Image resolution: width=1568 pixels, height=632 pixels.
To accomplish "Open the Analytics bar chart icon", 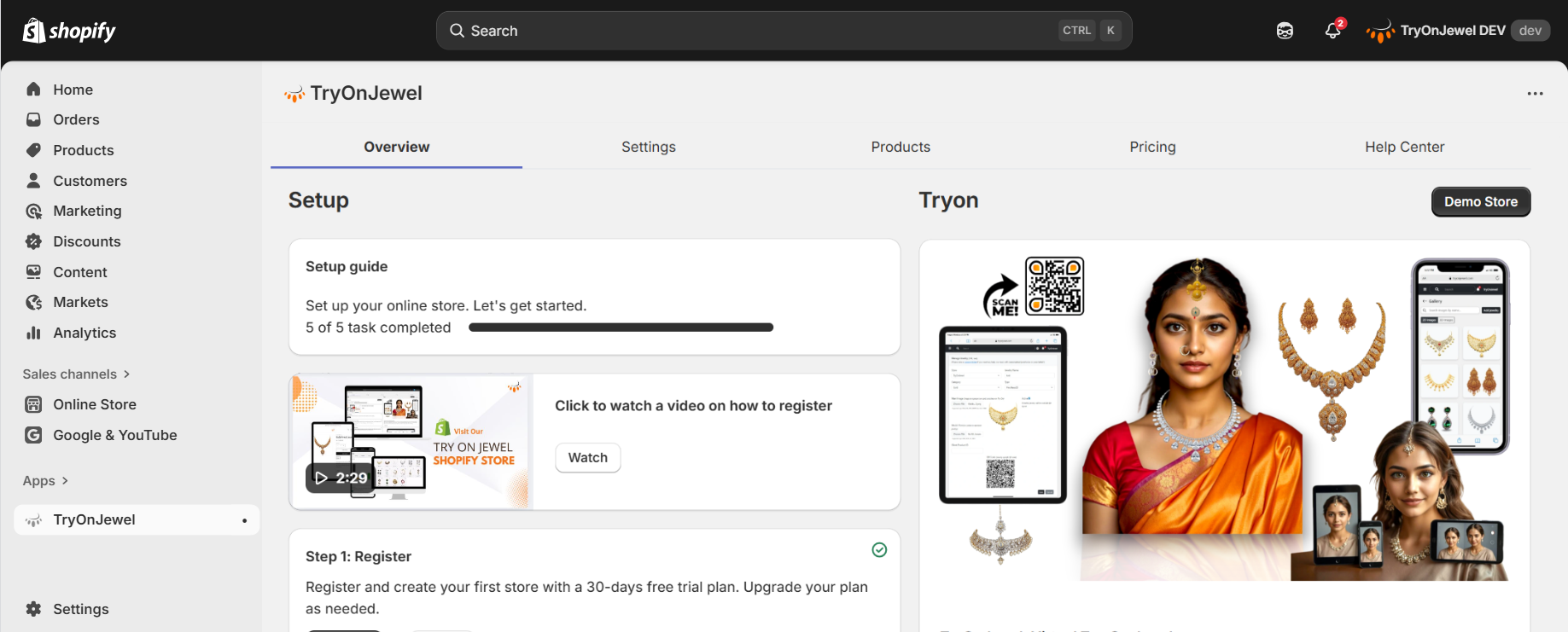I will [x=33, y=333].
